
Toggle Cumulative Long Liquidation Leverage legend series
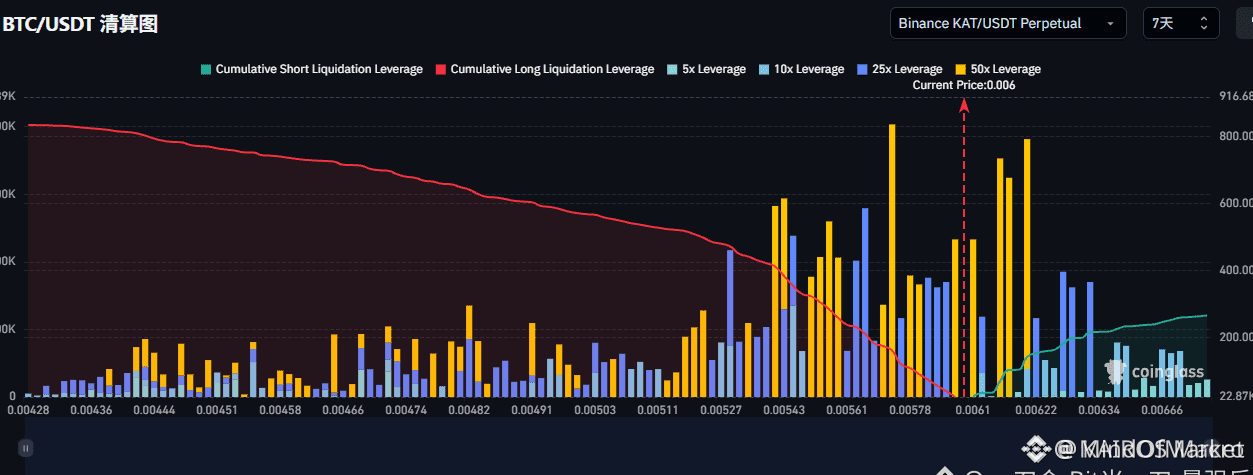point(545,69)
